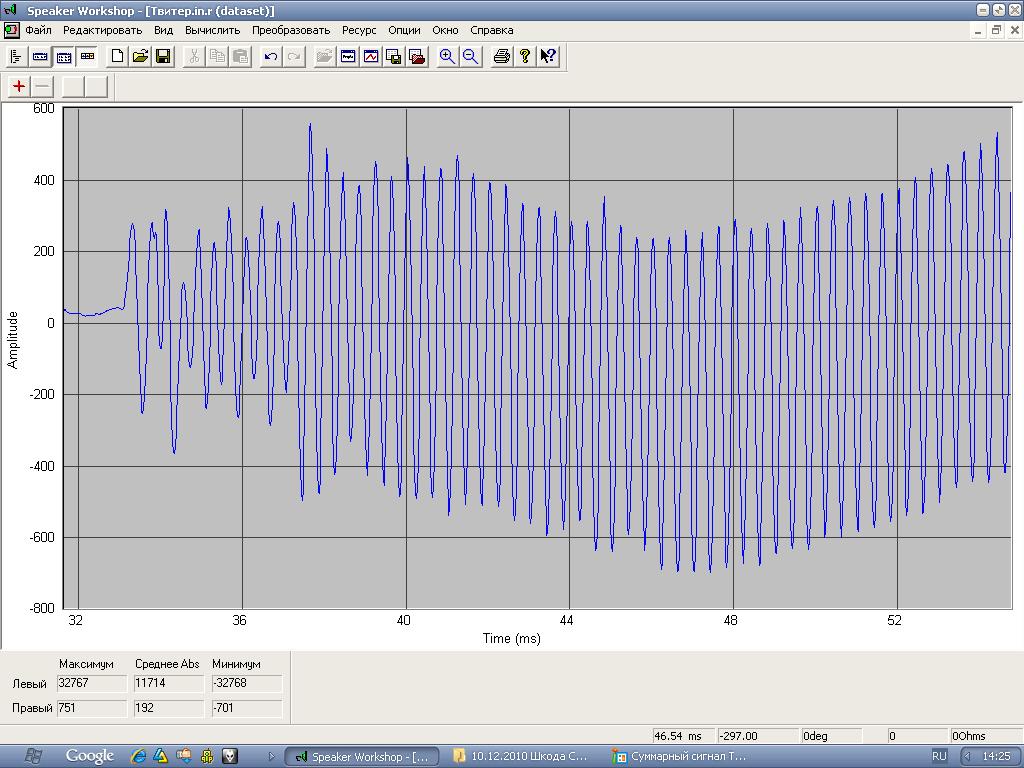Toggle the third view-mode toolbar button

63,56
